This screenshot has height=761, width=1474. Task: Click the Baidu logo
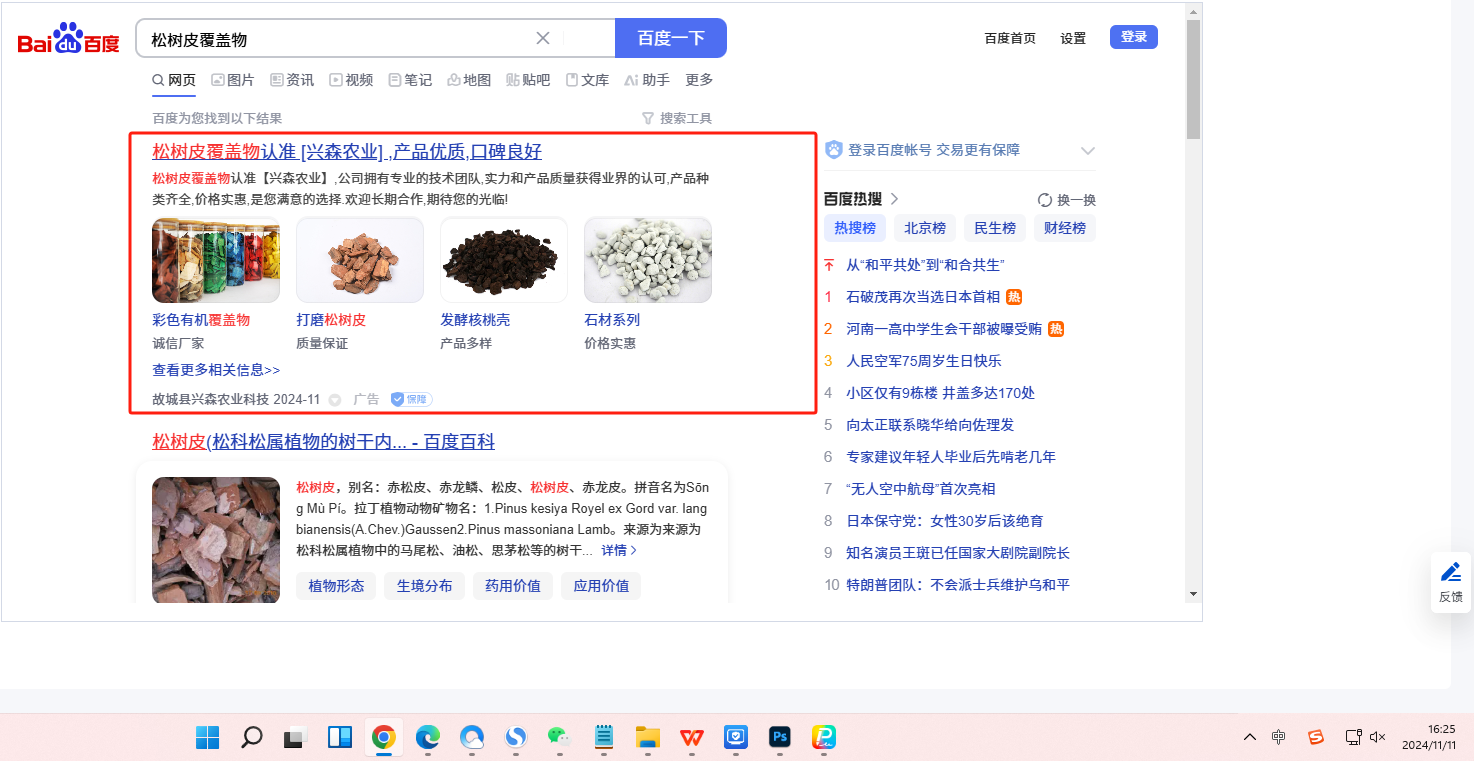click(x=68, y=39)
